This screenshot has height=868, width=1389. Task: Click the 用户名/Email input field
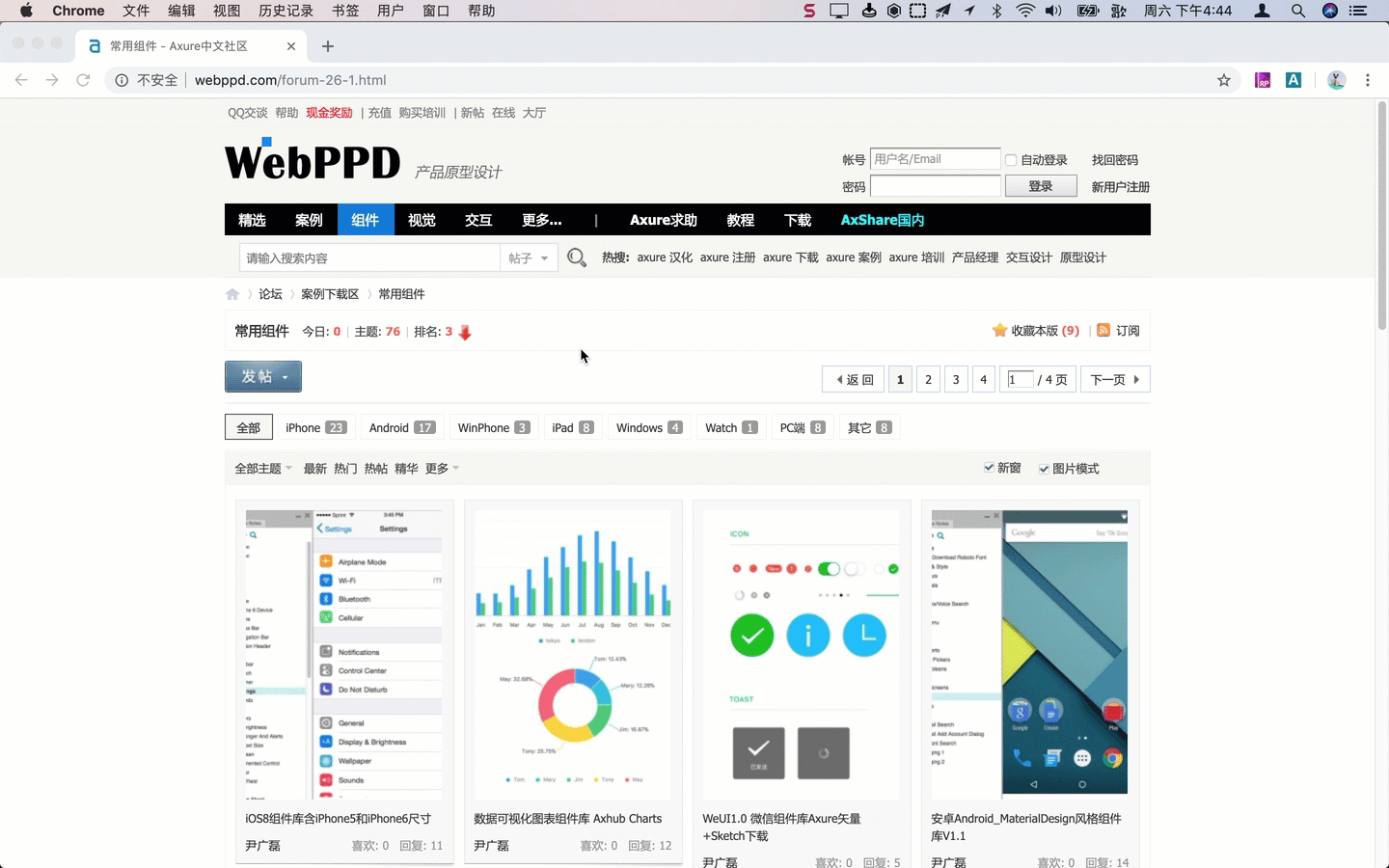(936, 159)
